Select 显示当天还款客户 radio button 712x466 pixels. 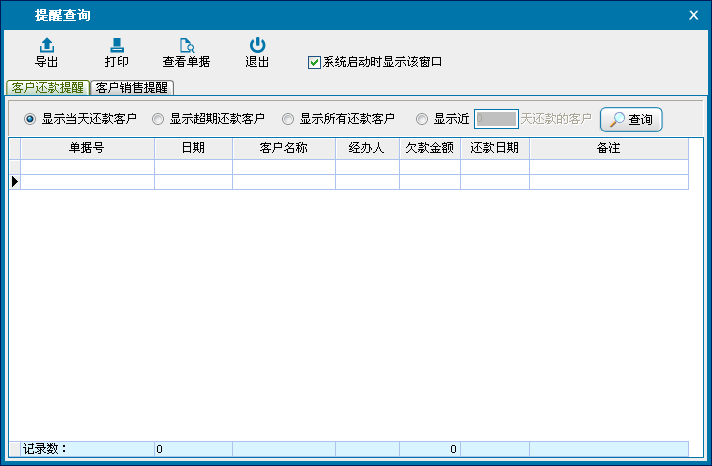(x=30, y=119)
